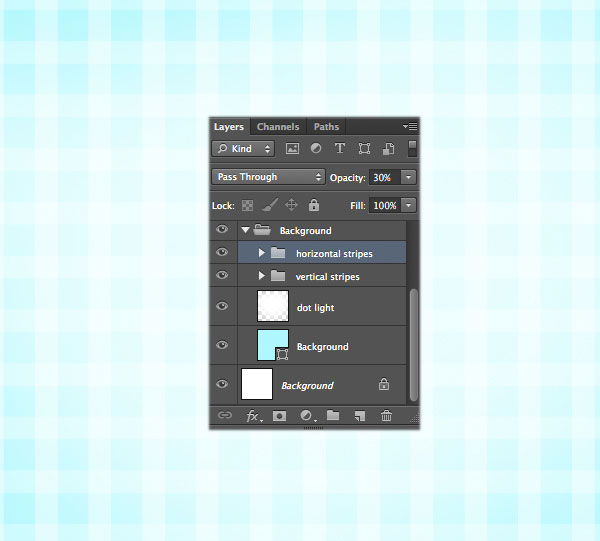
Task: Create a new group folder icon
Action: (333, 415)
